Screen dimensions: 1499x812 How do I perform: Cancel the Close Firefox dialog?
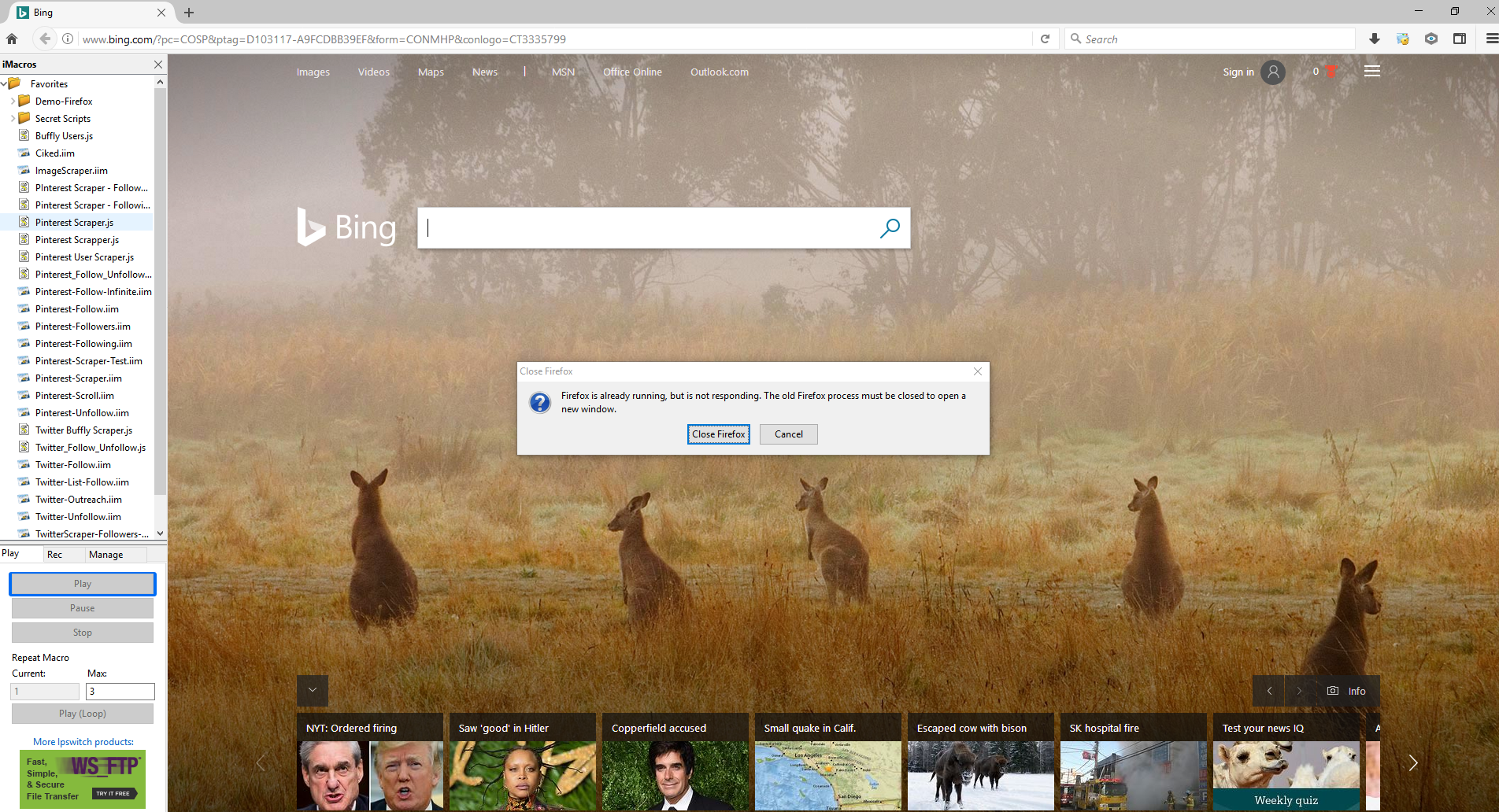pos(789,434)
